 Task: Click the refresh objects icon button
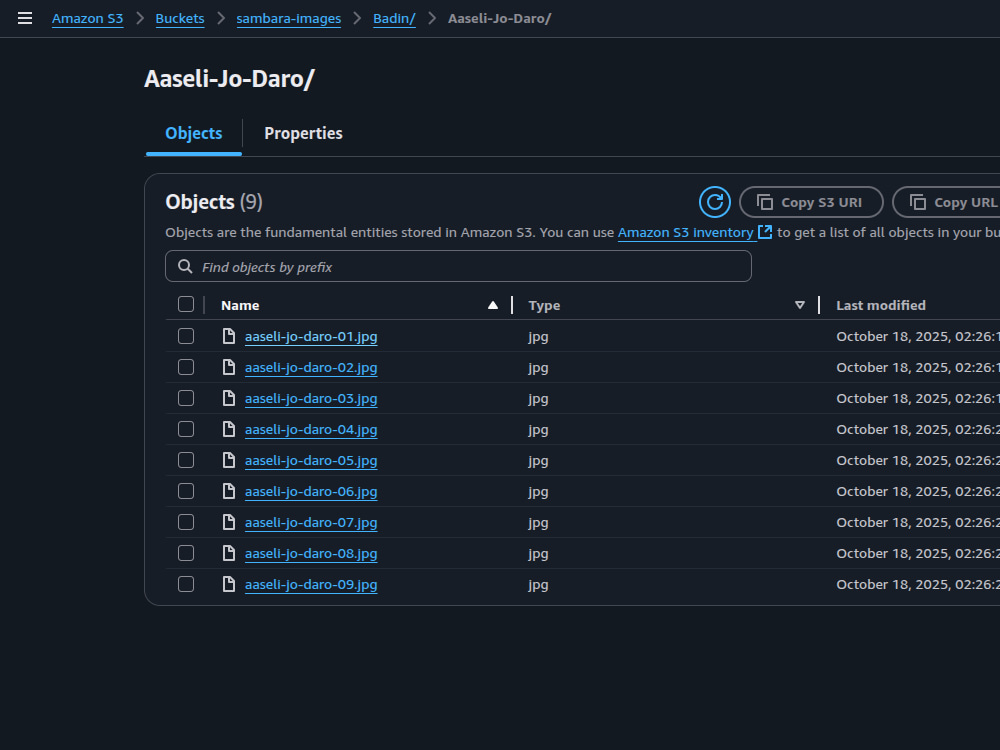[714, 202]
